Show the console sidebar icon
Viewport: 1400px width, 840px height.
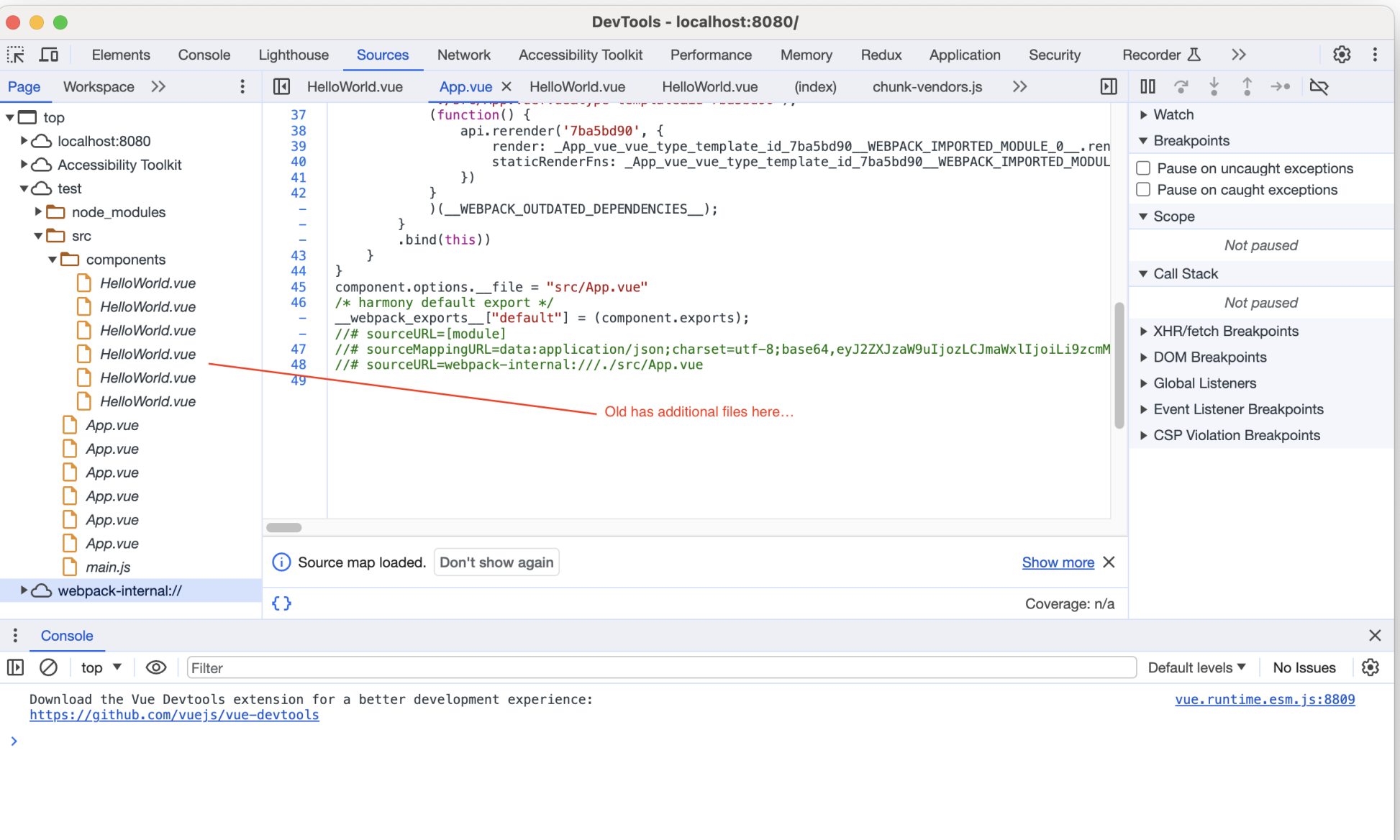click(x=15, y=667)
